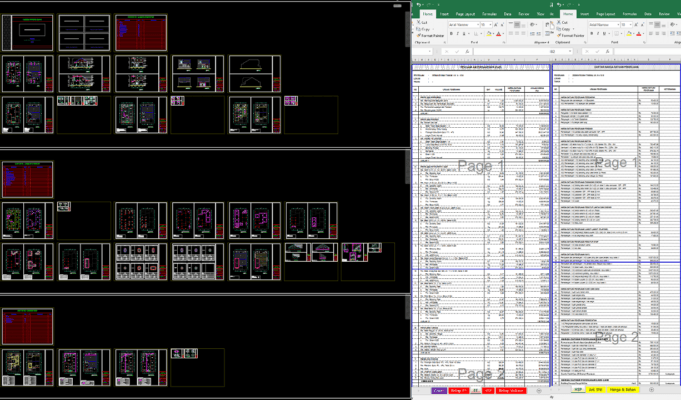Image resolution: width=681 pixels, height=400 pixels.
Task: Open the font size dropdown in the right Excel window
Action: (x=630, y=25)
